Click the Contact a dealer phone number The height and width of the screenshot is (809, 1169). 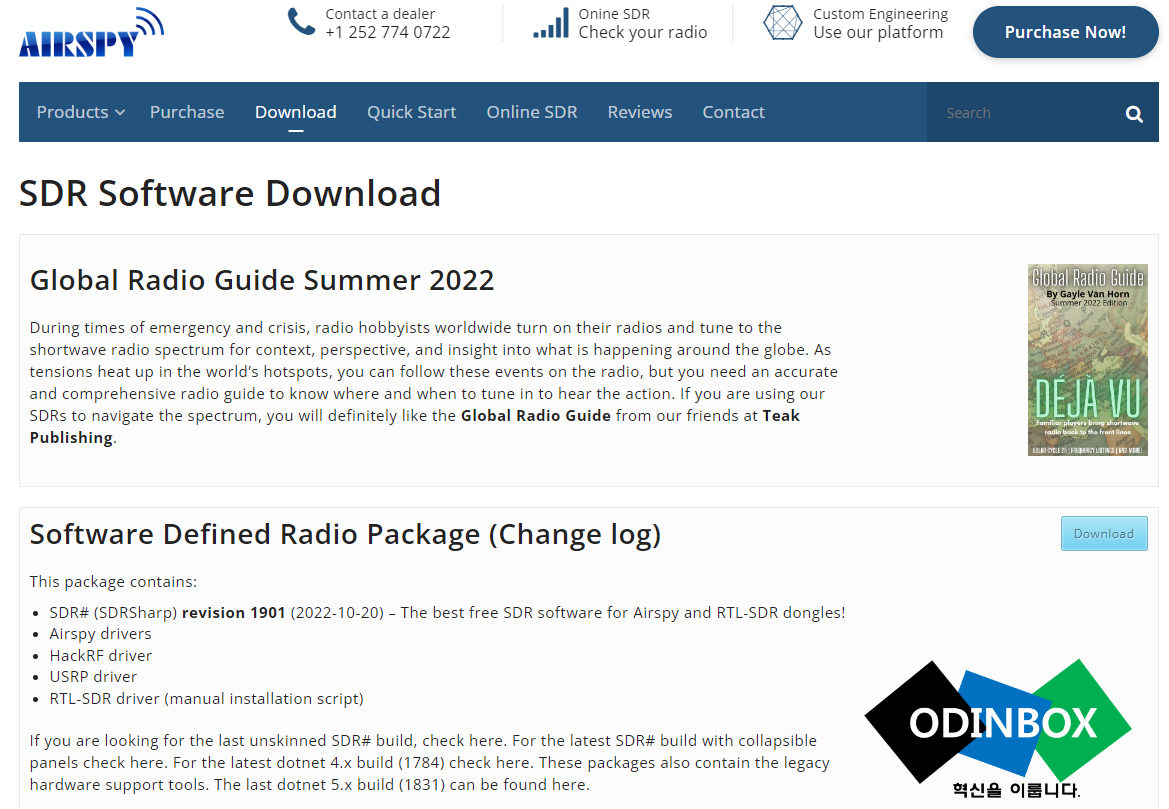click(388, 33)
